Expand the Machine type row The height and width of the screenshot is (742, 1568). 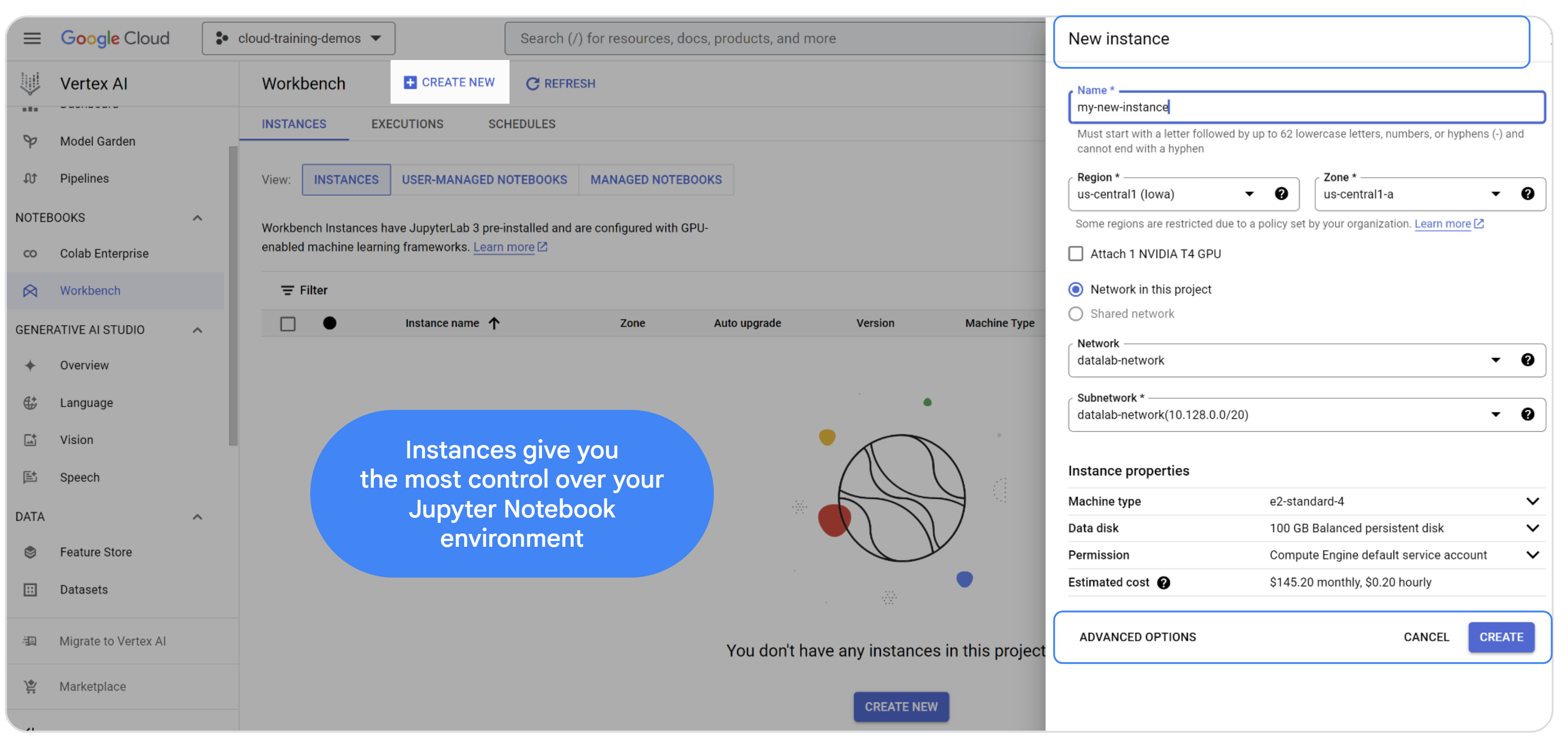[x=1306, y=501]
